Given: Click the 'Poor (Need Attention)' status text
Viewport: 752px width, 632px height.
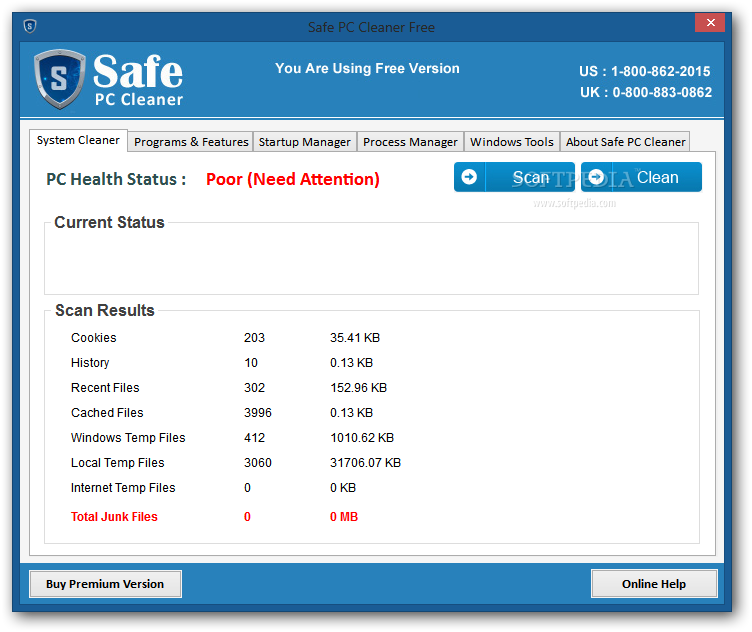Looking at the screenshot, I should click(293, 179).
